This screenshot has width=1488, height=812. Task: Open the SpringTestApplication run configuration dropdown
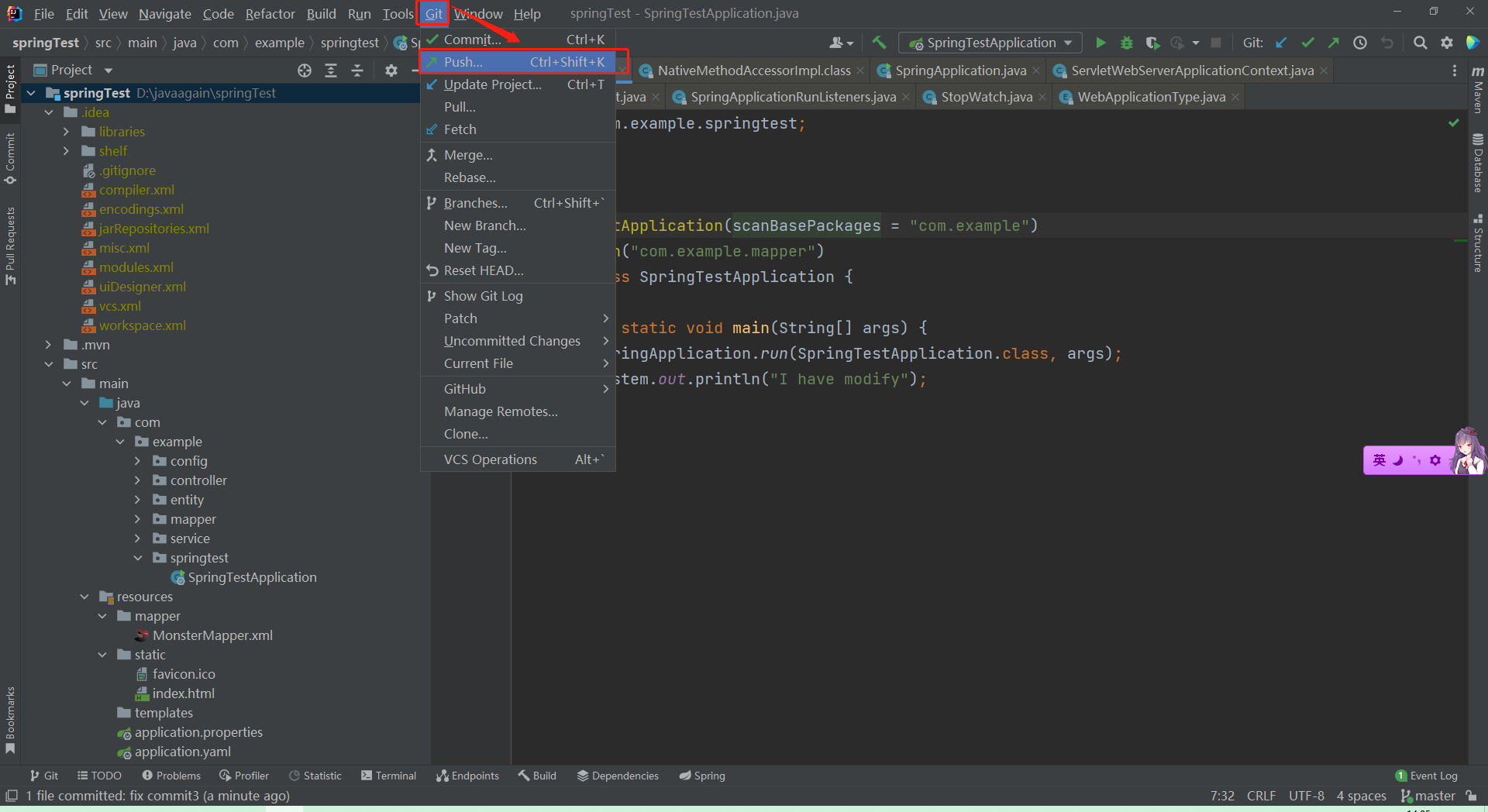click(990, 43)
